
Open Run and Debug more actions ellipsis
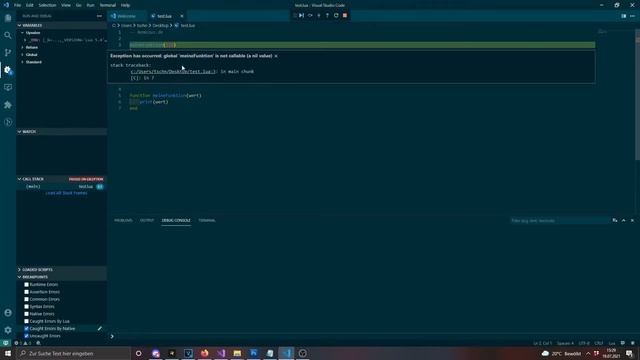[99, 16]
